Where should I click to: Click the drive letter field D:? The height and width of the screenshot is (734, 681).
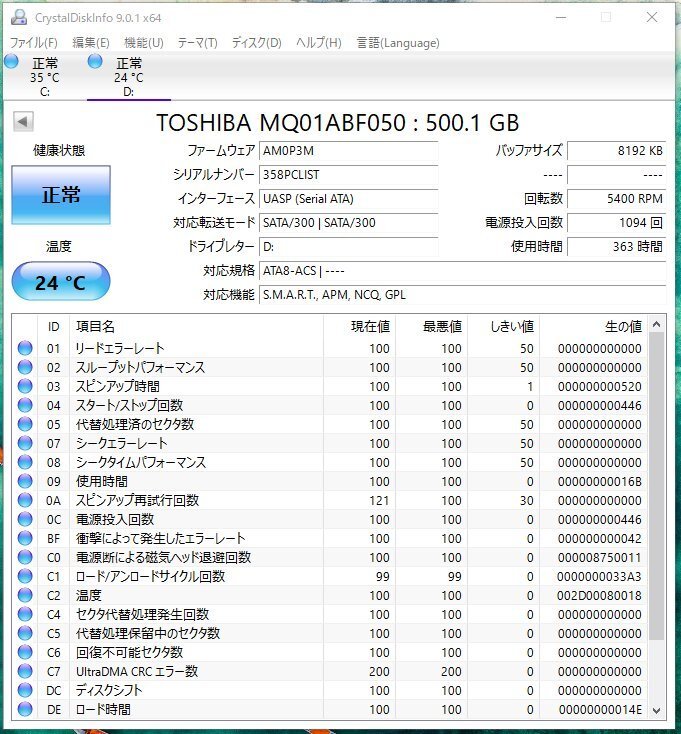point(348,246)
